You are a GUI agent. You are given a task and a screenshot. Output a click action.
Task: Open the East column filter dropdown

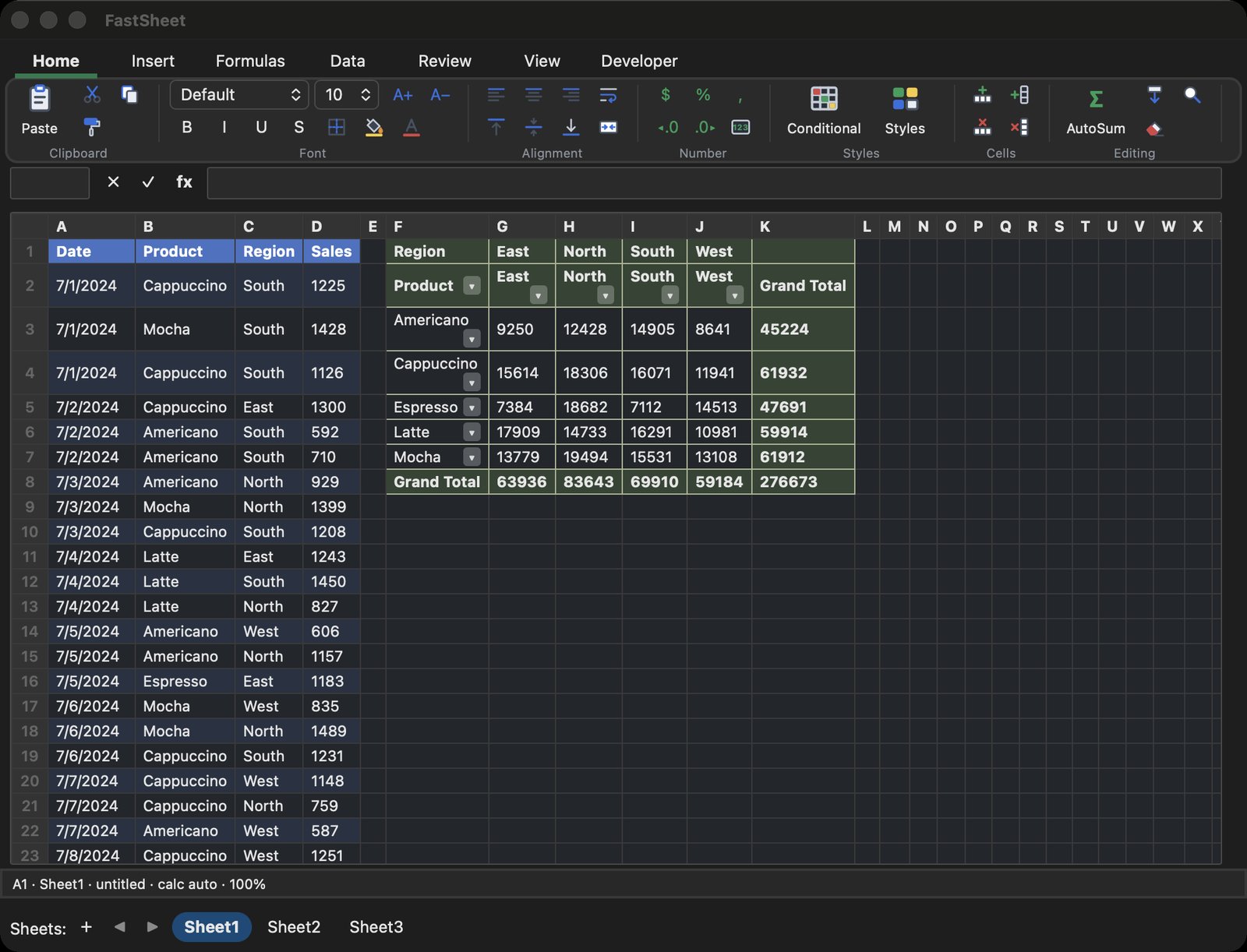point(538,295)
